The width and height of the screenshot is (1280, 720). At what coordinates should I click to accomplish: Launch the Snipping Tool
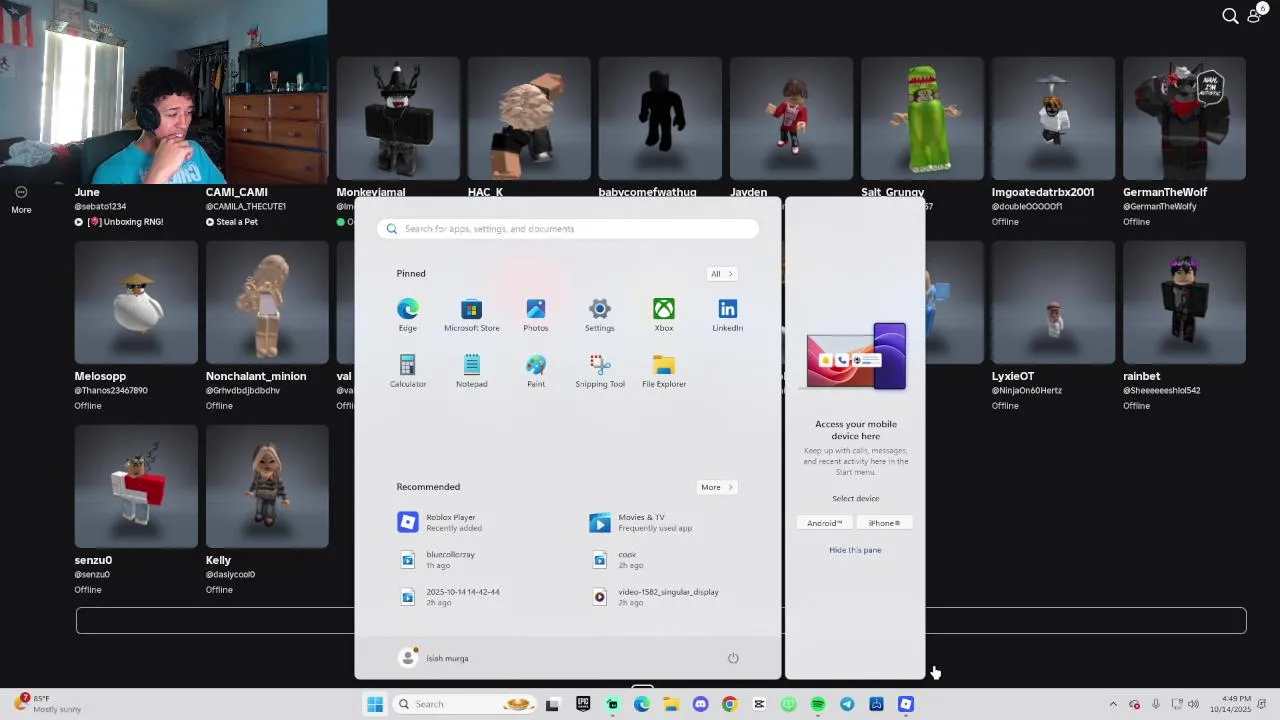click(599, 371)
